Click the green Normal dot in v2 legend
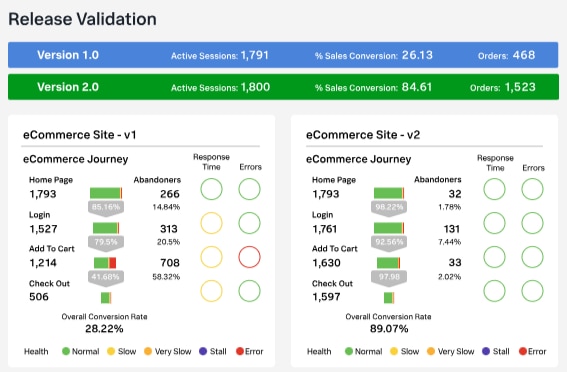 point(349,351)
